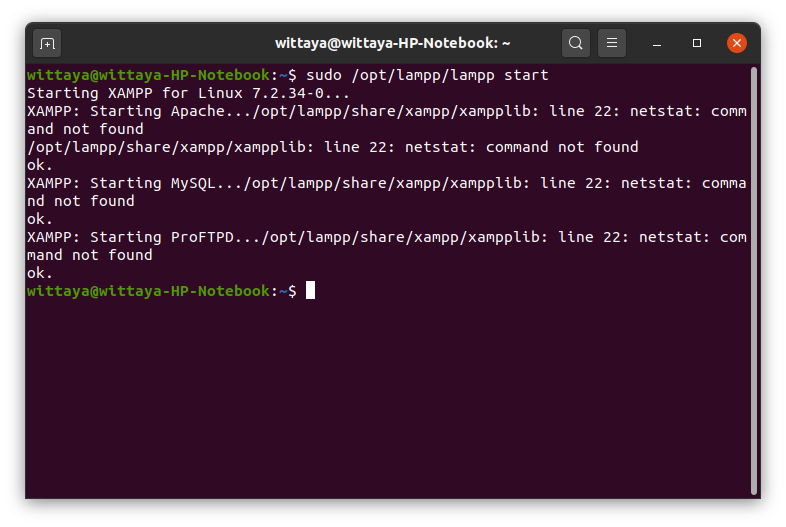
Task: Maximize the terminal window
Action: (697, 44)
